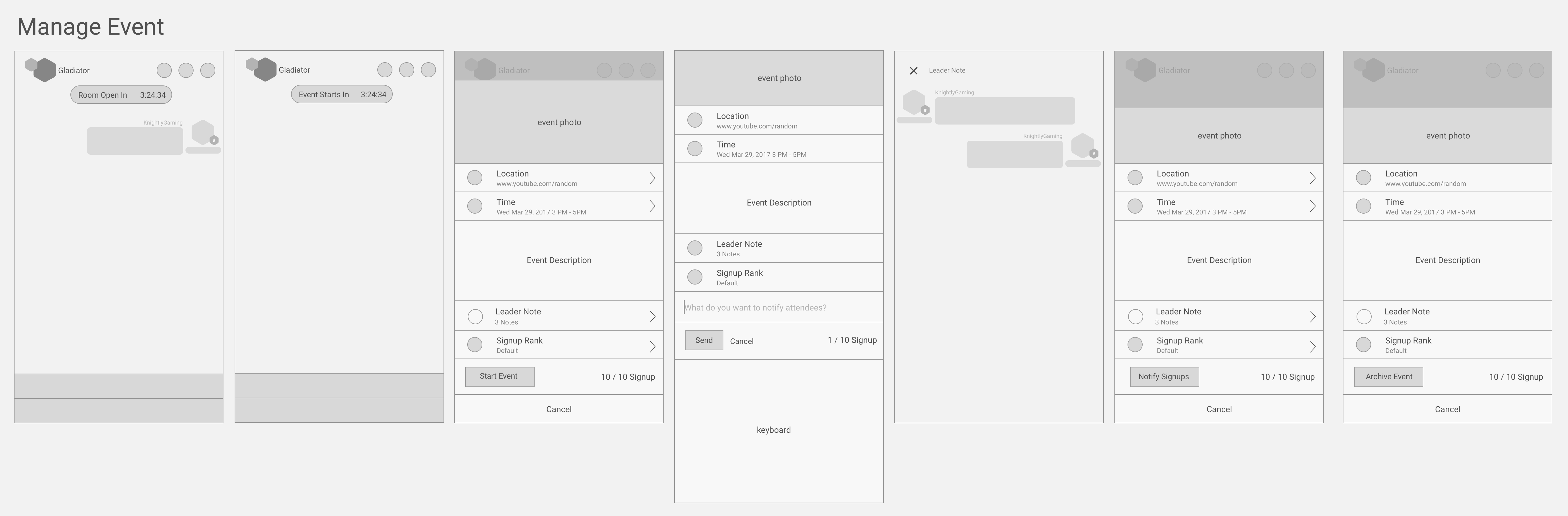
Task: Click the Location row icon in the Start Event screen
Action: 475,178
